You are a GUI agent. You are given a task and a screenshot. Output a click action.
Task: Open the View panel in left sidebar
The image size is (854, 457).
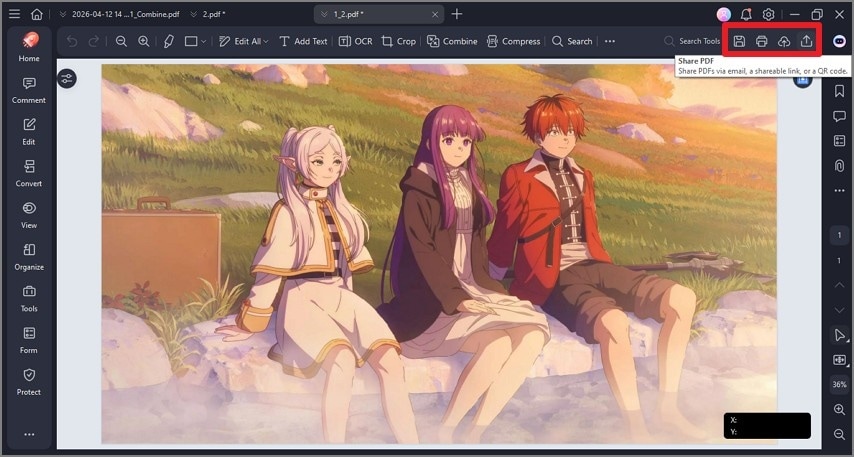29,215
